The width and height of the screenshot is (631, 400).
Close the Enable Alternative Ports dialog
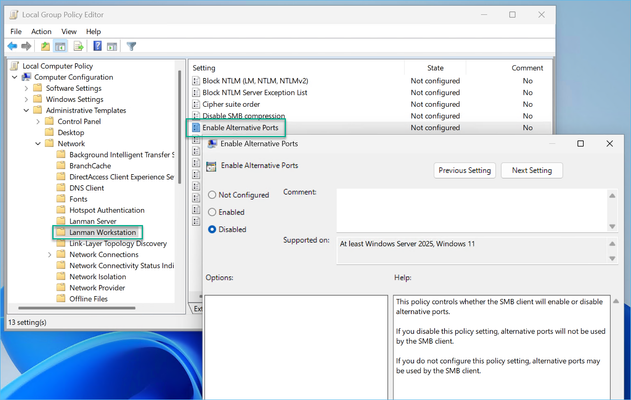[x=609, y=144]
